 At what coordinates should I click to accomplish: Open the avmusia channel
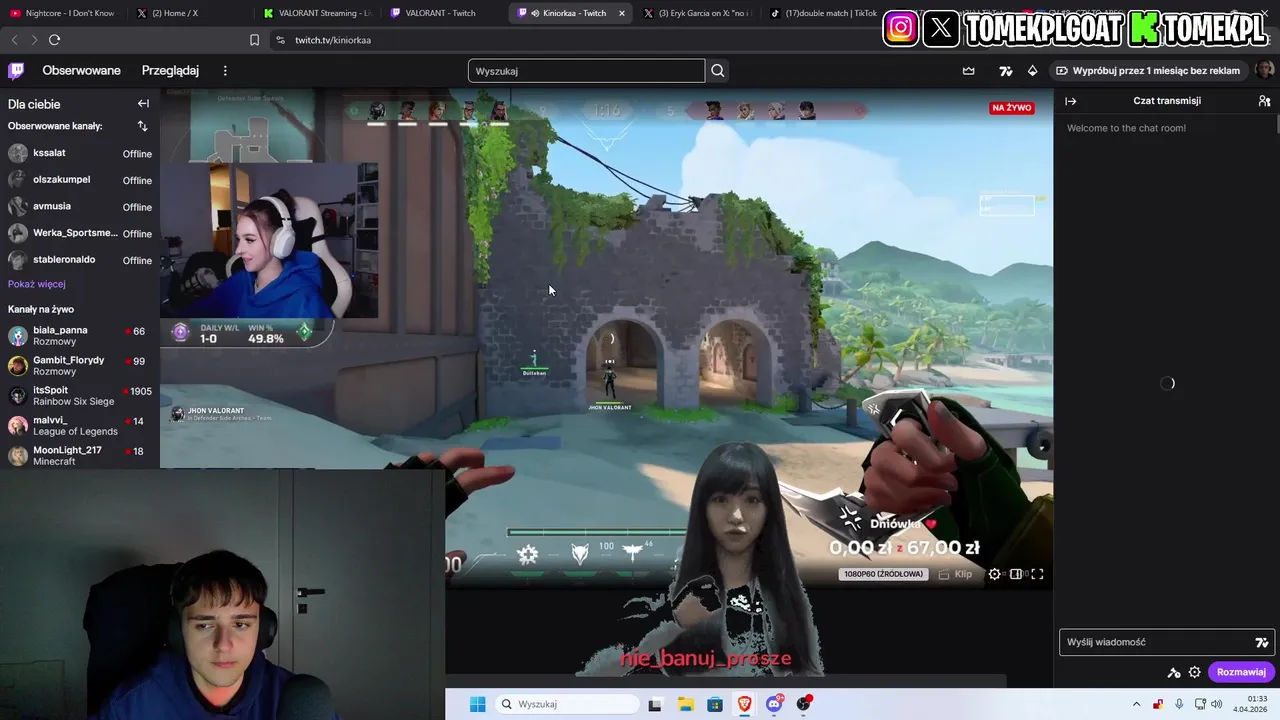click(x=80, y=206)
